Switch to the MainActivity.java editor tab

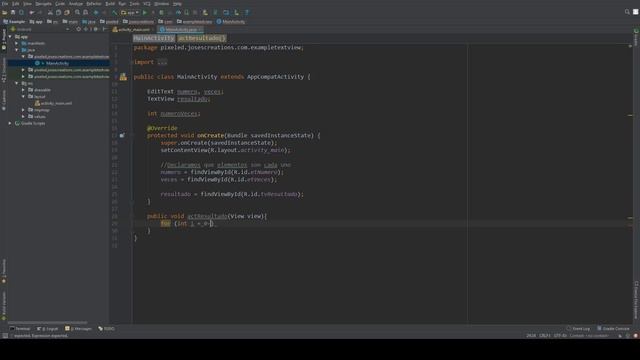[179, 29]
